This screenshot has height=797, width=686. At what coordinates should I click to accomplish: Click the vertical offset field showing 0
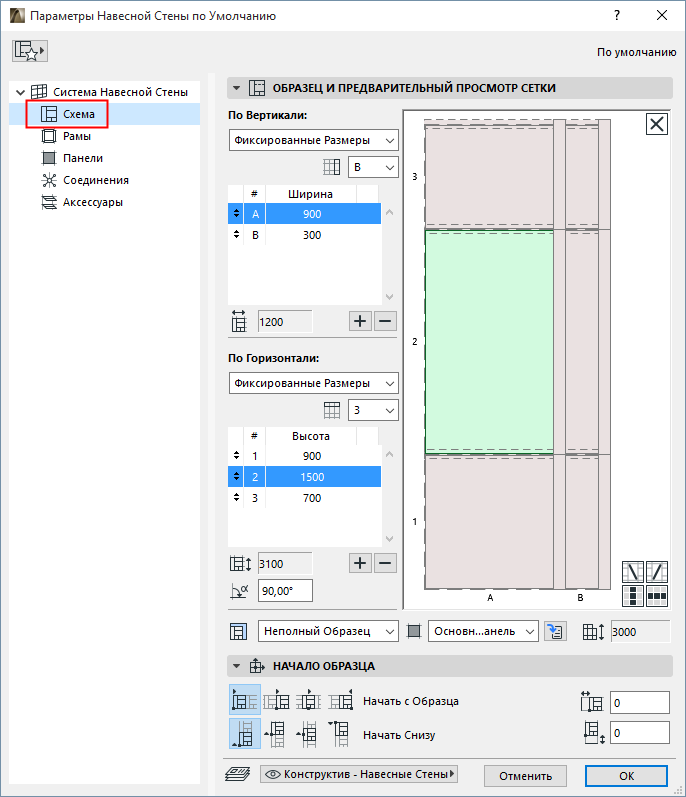pos(640,733)
